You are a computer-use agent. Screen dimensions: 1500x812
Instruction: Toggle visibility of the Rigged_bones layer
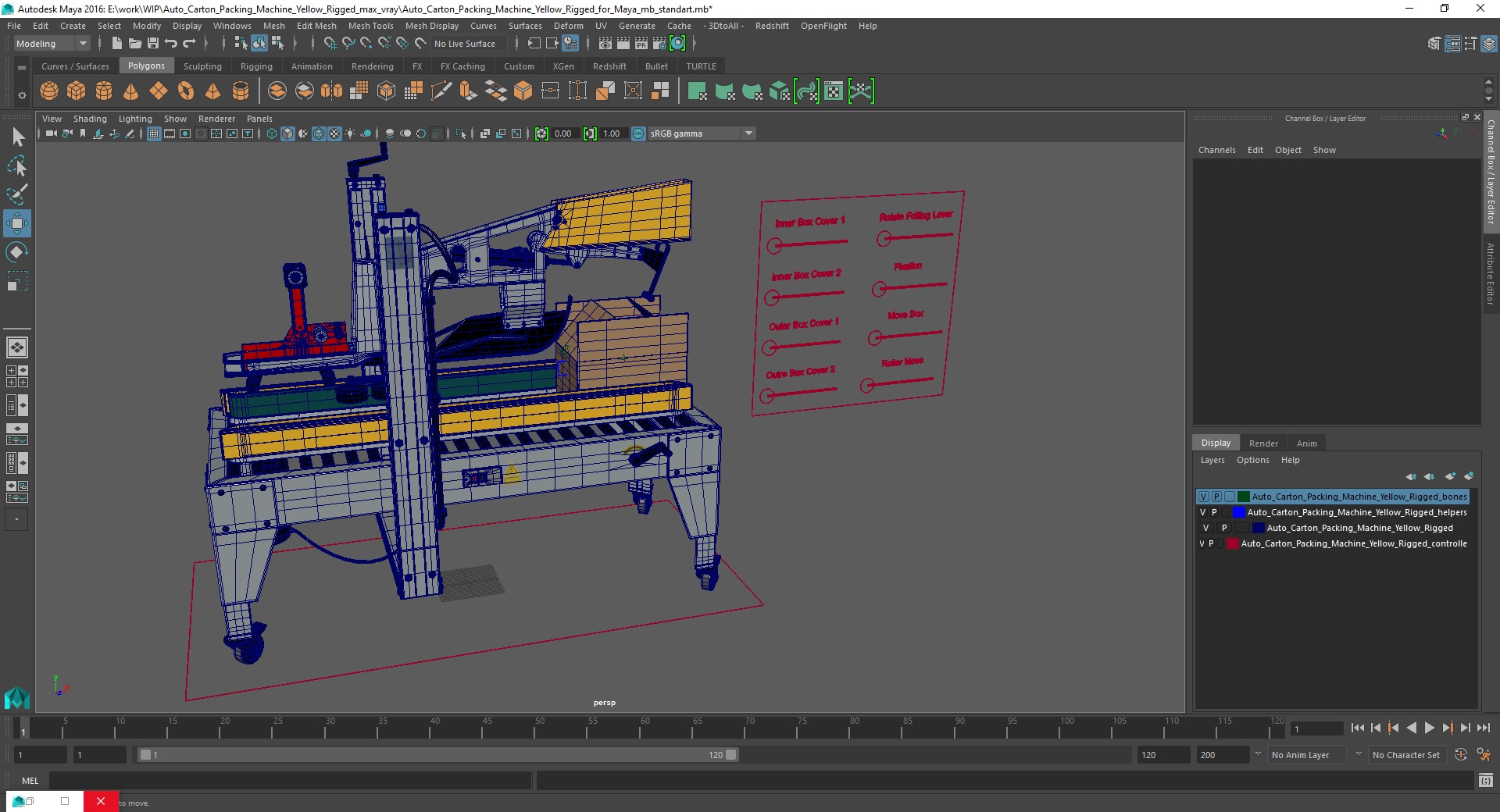point(1204,497)
